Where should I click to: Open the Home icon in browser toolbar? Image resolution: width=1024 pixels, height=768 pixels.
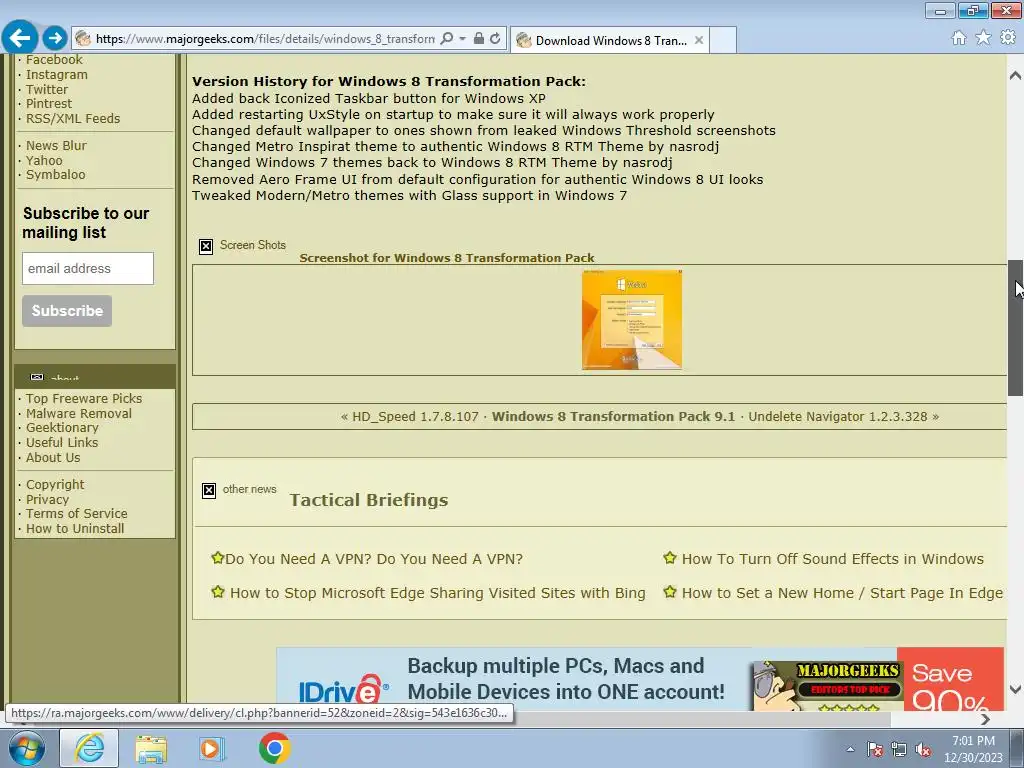[959, 38]
